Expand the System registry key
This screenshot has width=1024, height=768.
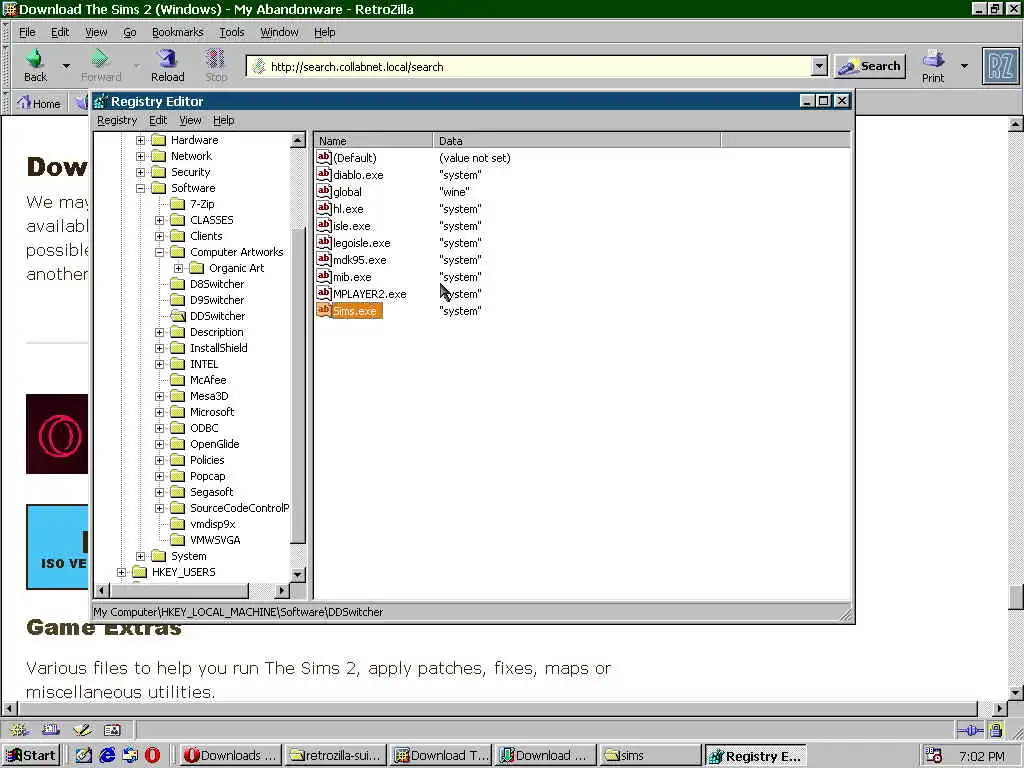(140, 556)
